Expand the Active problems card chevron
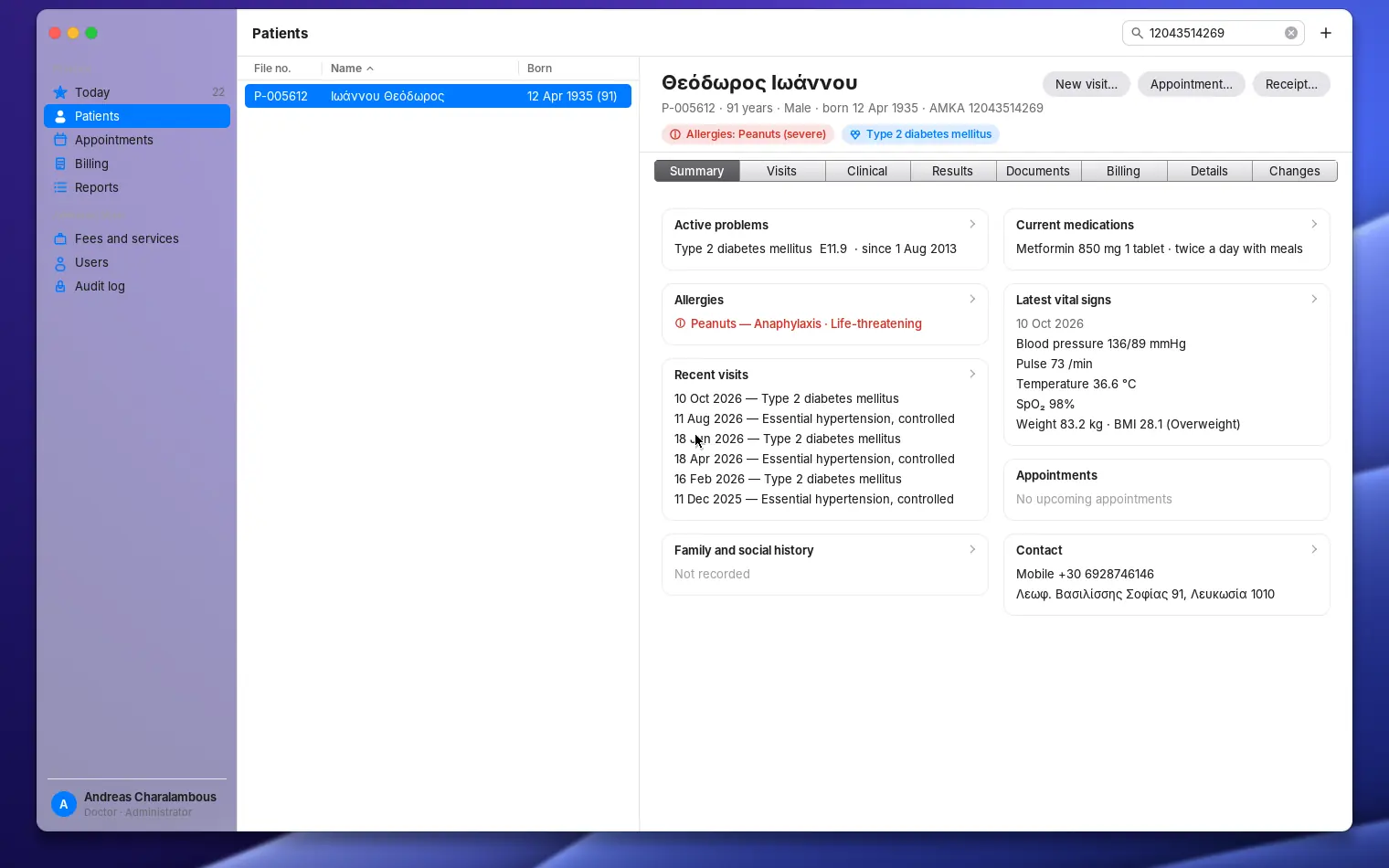The height and width of the screenshot is (868, 1389). [x=972, y=224]
